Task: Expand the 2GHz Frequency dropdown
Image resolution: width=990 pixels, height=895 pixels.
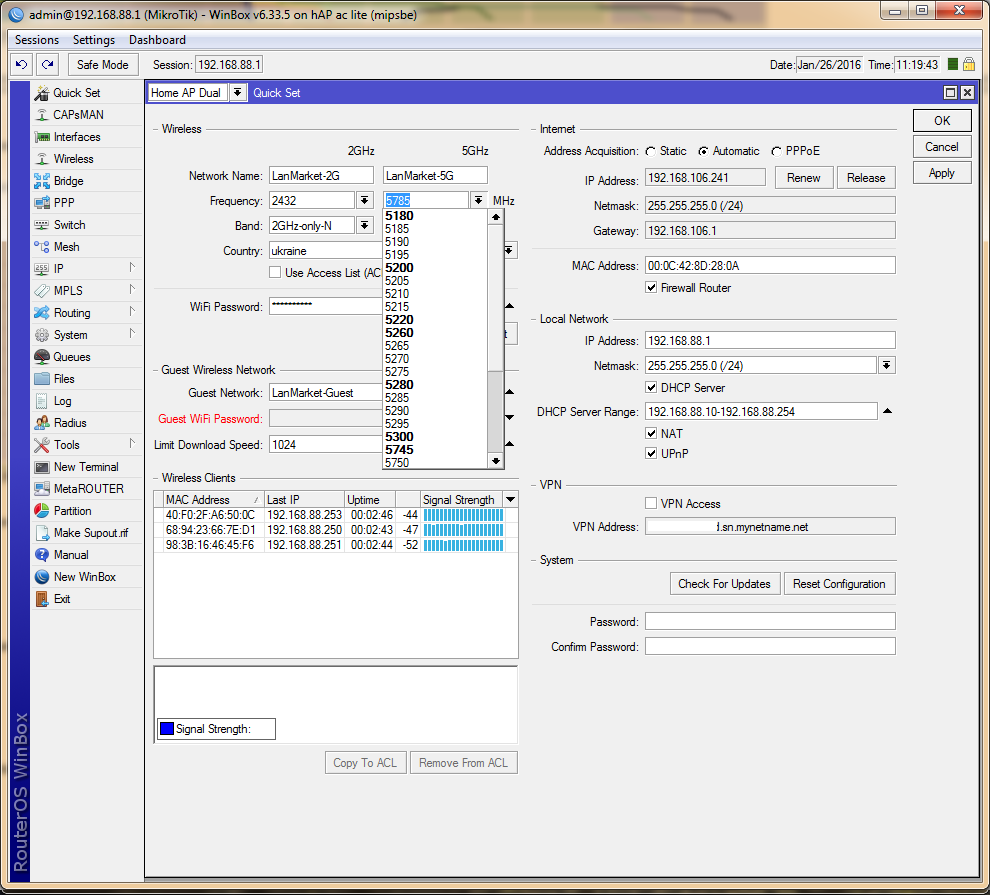Action: 364,201
